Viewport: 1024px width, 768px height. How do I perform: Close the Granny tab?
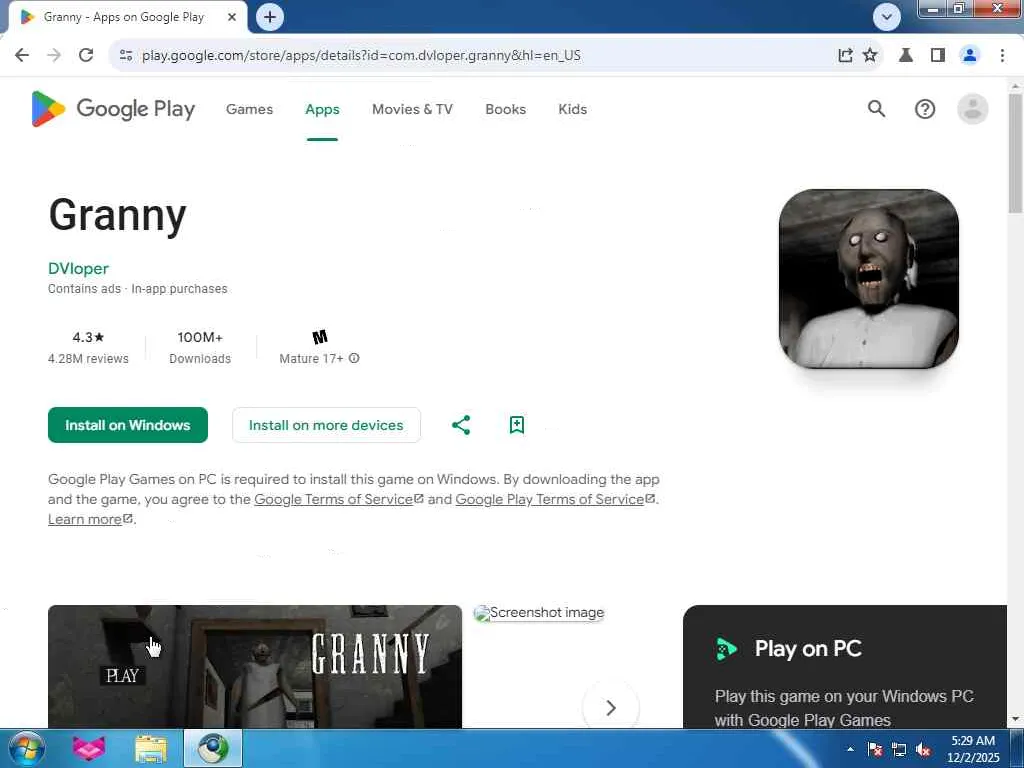point(232,17)
